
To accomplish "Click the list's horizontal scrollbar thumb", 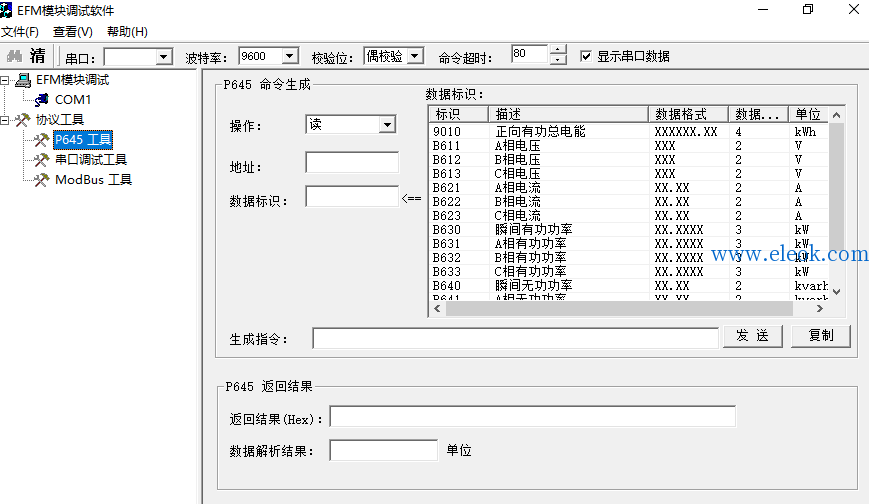I will pyautogui.click(x=619, y=309).
